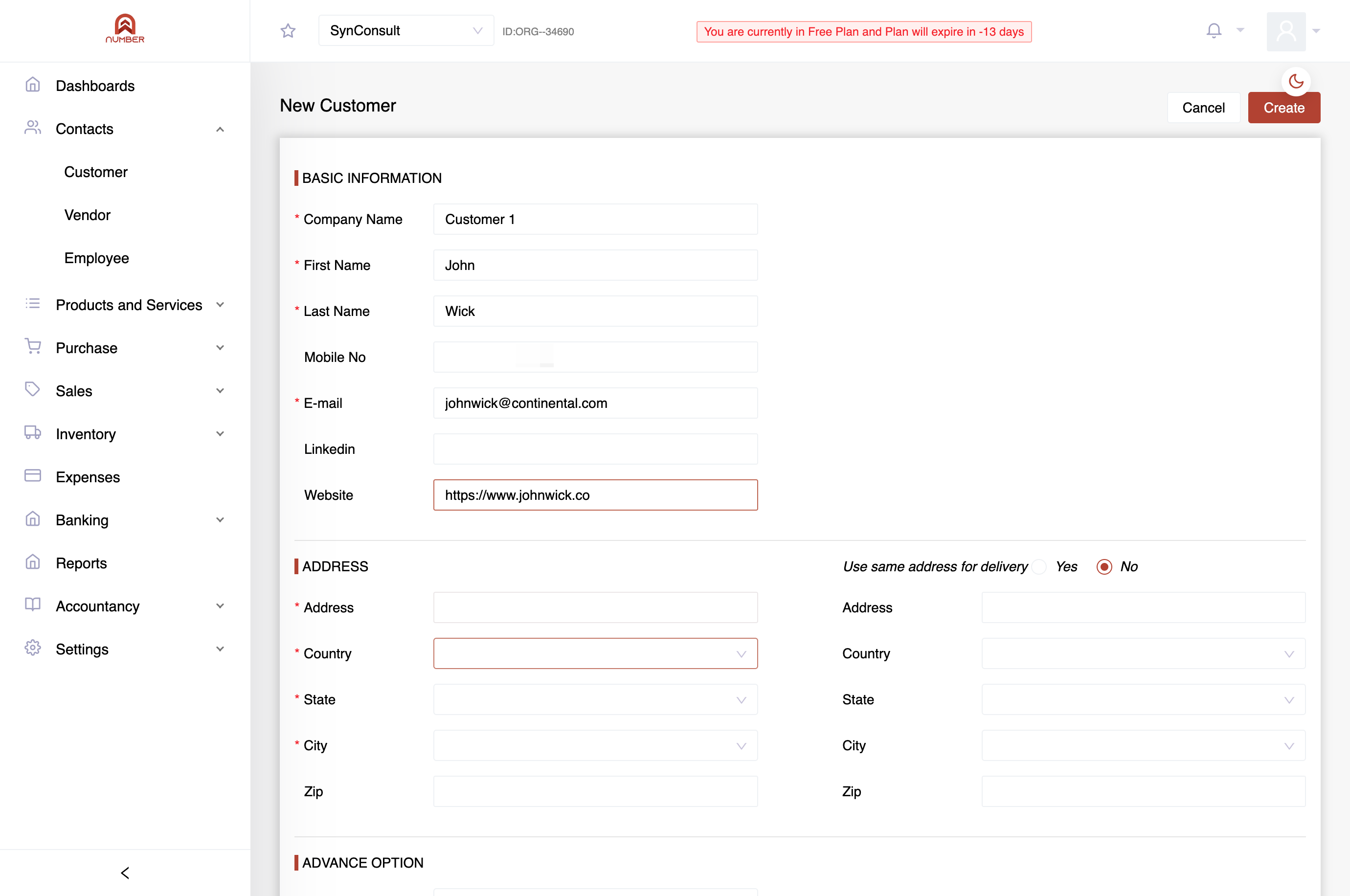Click the E-mail input field
Image resolution: width=1350 pixels, height=896 pixels.
(x=595, y=403)
